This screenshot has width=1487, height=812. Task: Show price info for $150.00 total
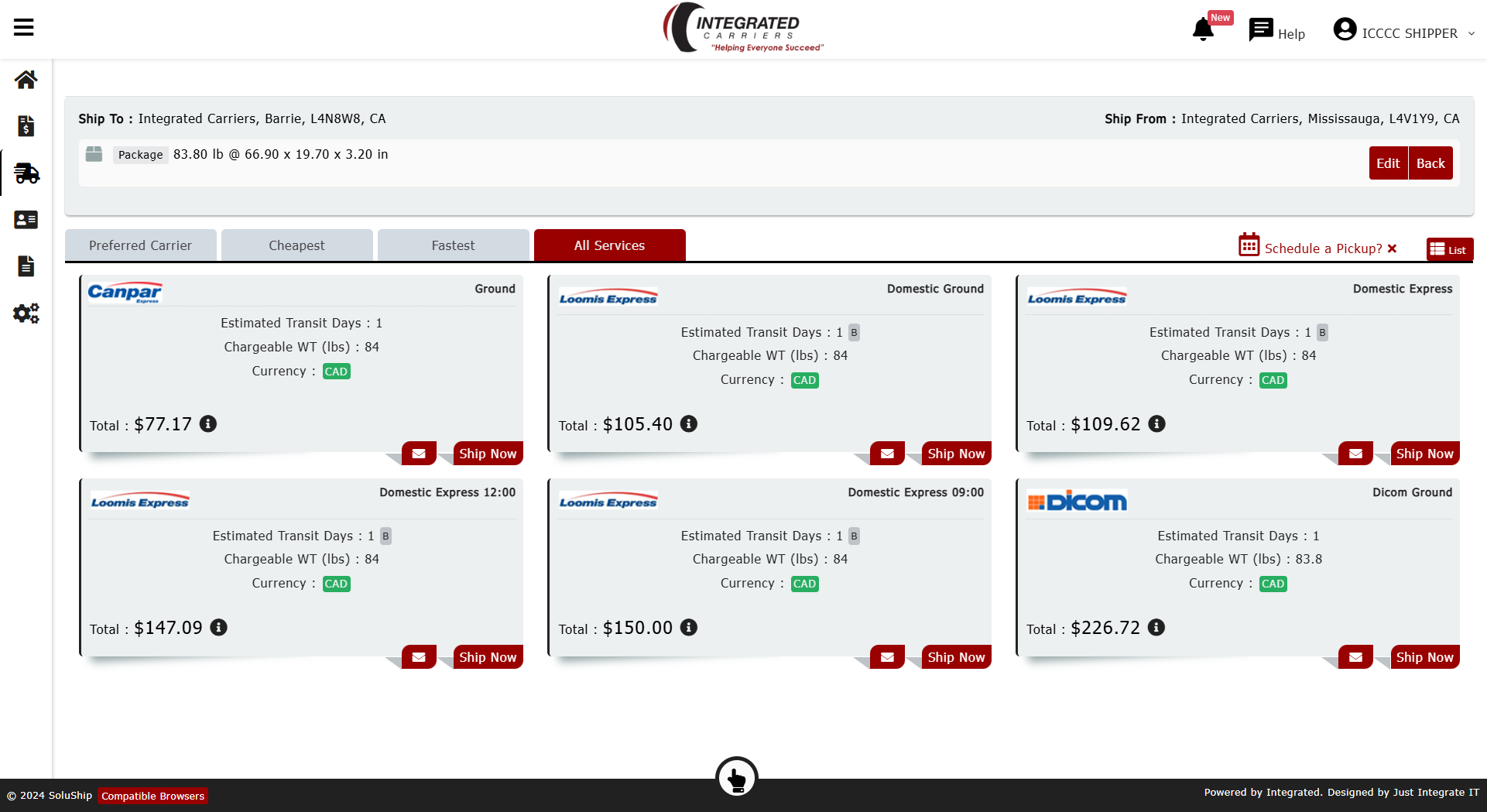(x=689, y=627)
